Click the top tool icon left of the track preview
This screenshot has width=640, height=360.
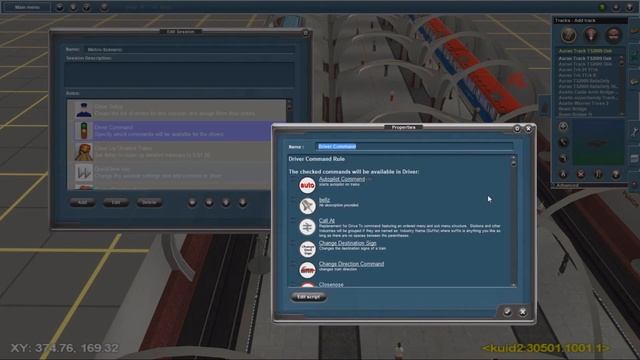(x=563, y=127)
